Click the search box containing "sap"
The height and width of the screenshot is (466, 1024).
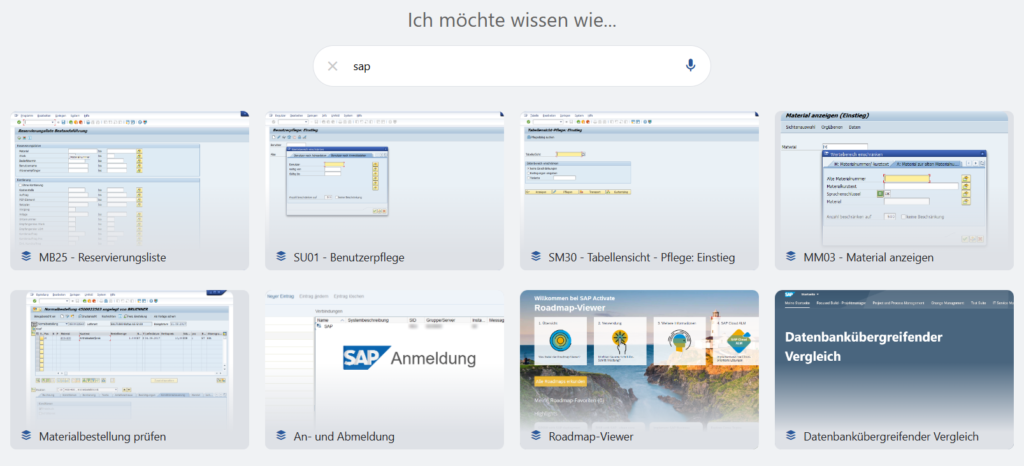[511, 66]
